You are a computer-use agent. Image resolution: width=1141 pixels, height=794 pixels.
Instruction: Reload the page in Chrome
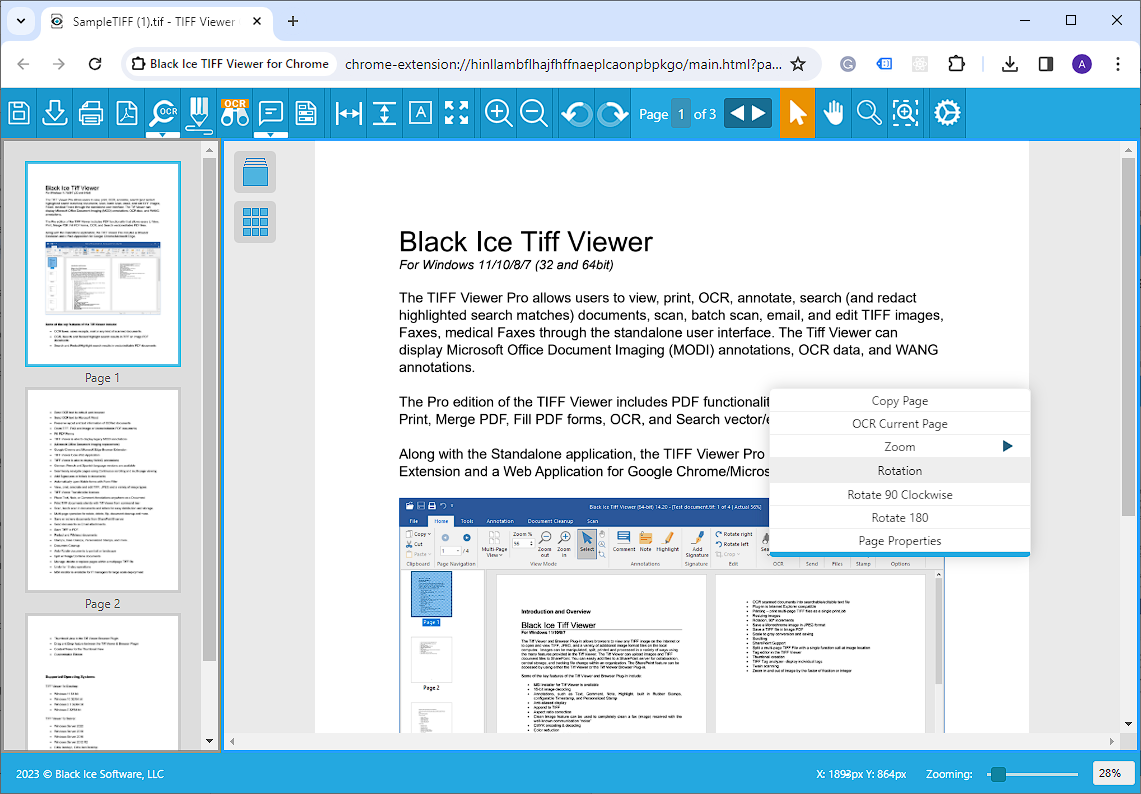click(95, 64)
